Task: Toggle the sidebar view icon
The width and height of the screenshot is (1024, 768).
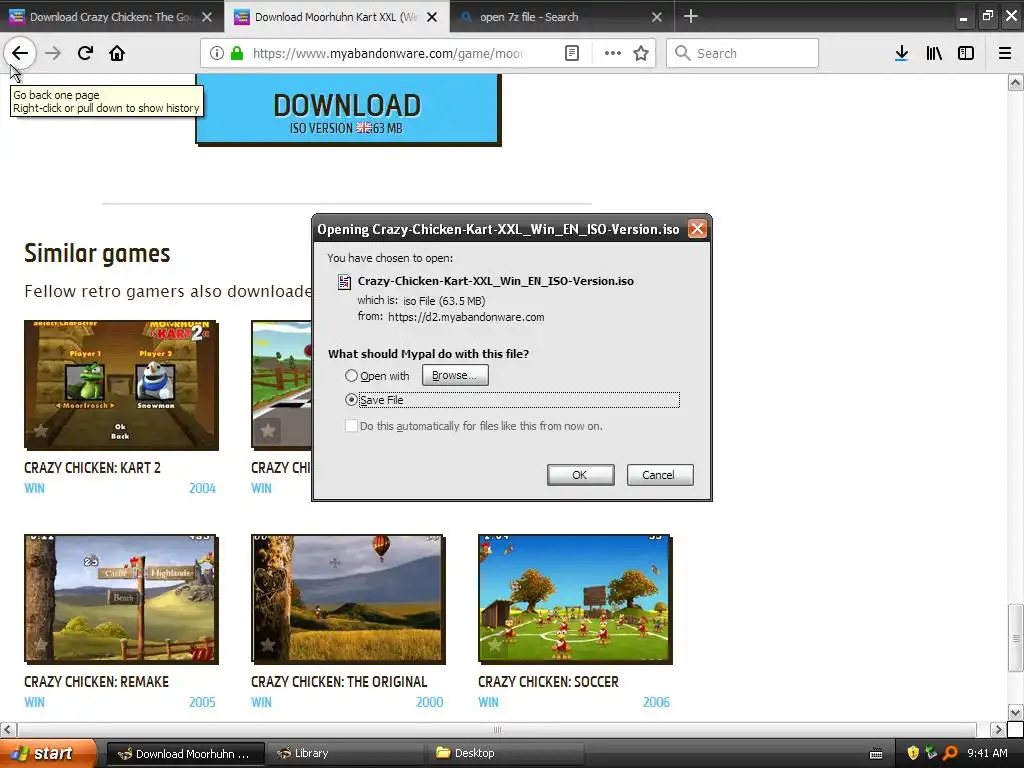Action: click(966, 53)
